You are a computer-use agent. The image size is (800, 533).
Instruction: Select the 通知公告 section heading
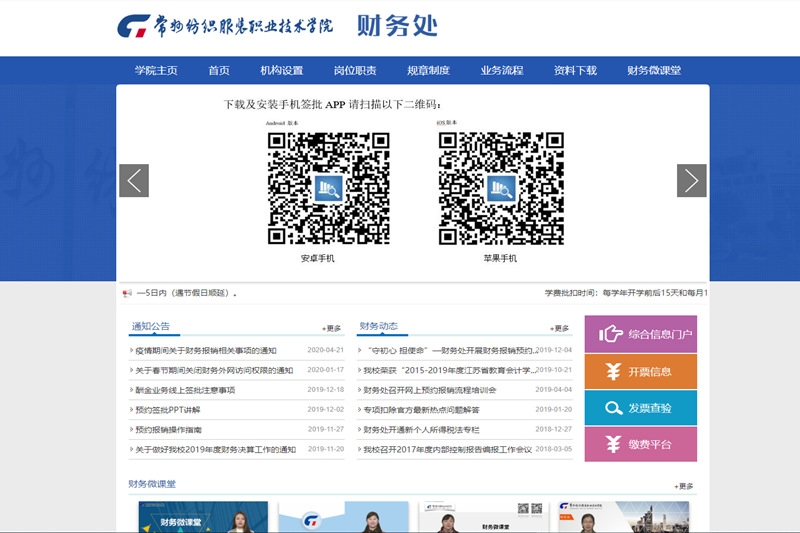point(151,326)
